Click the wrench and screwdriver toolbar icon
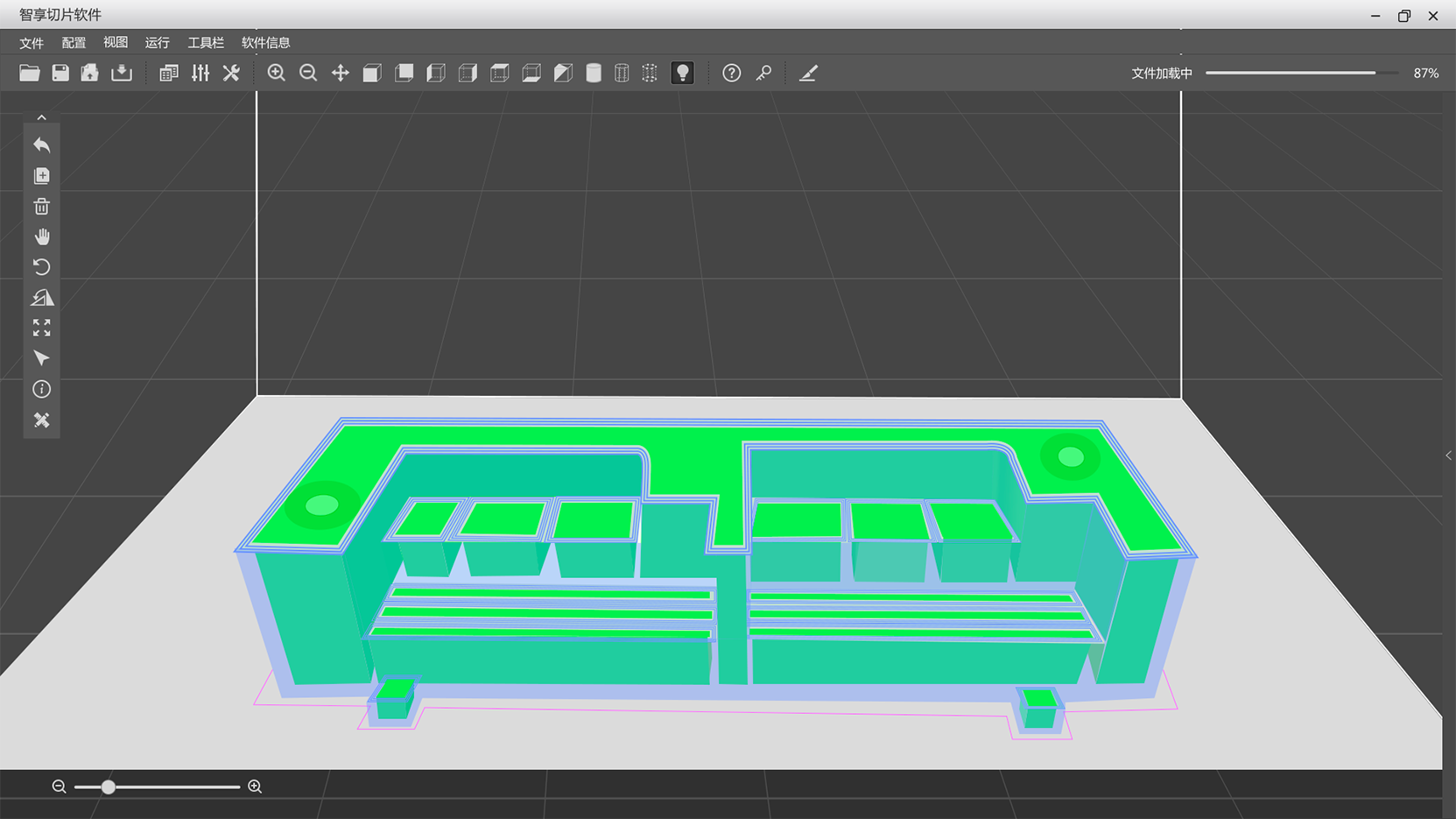1456x819 pixels. point(231,73)
